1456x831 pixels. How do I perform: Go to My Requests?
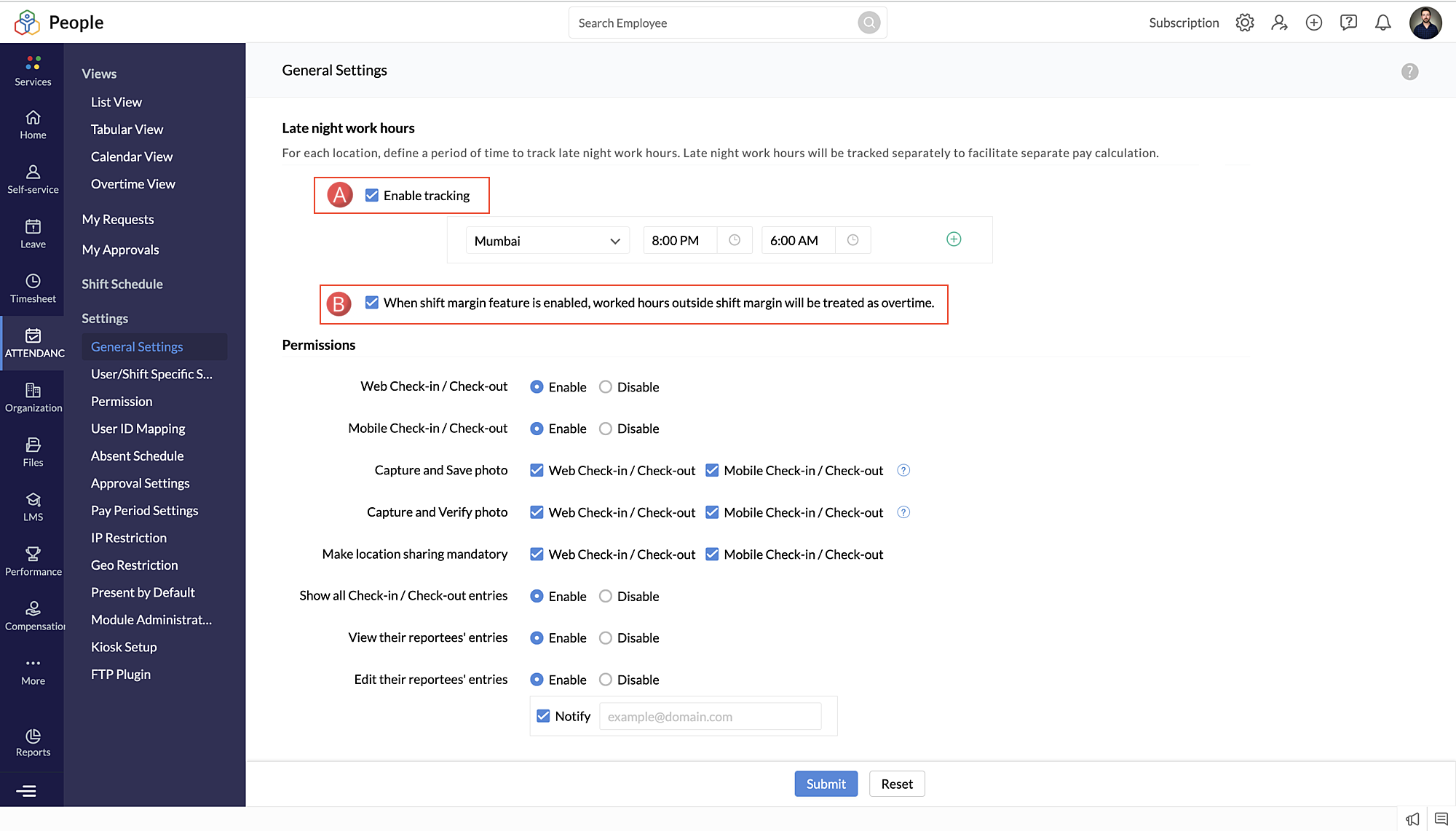118,219
